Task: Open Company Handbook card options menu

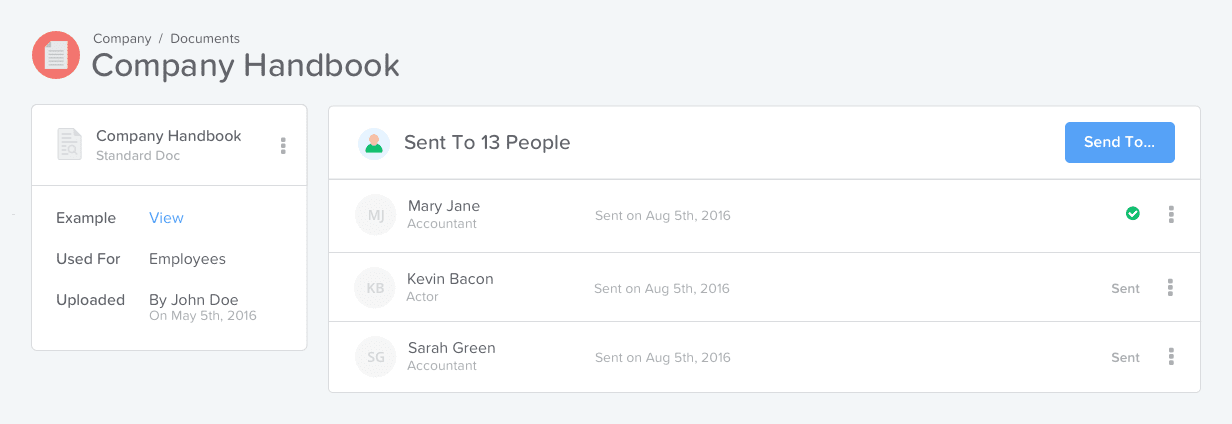Action: 283,146
